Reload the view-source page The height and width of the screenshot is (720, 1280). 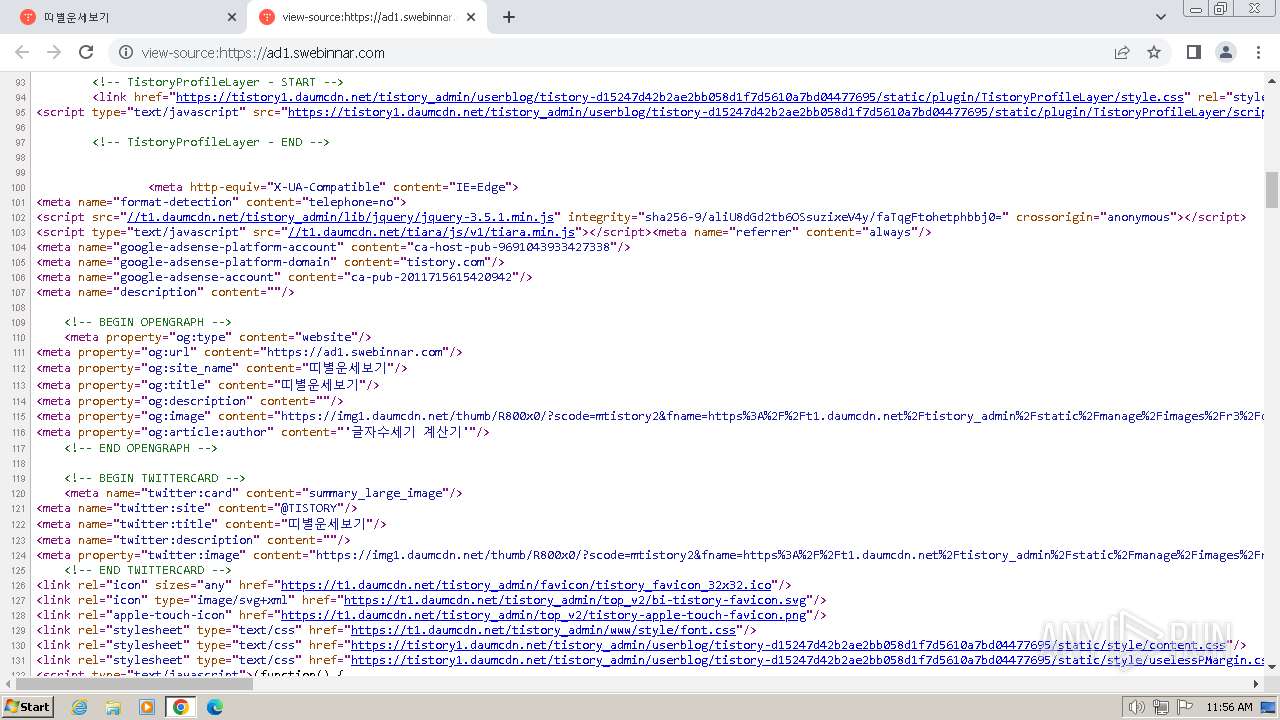coord(86,53)
